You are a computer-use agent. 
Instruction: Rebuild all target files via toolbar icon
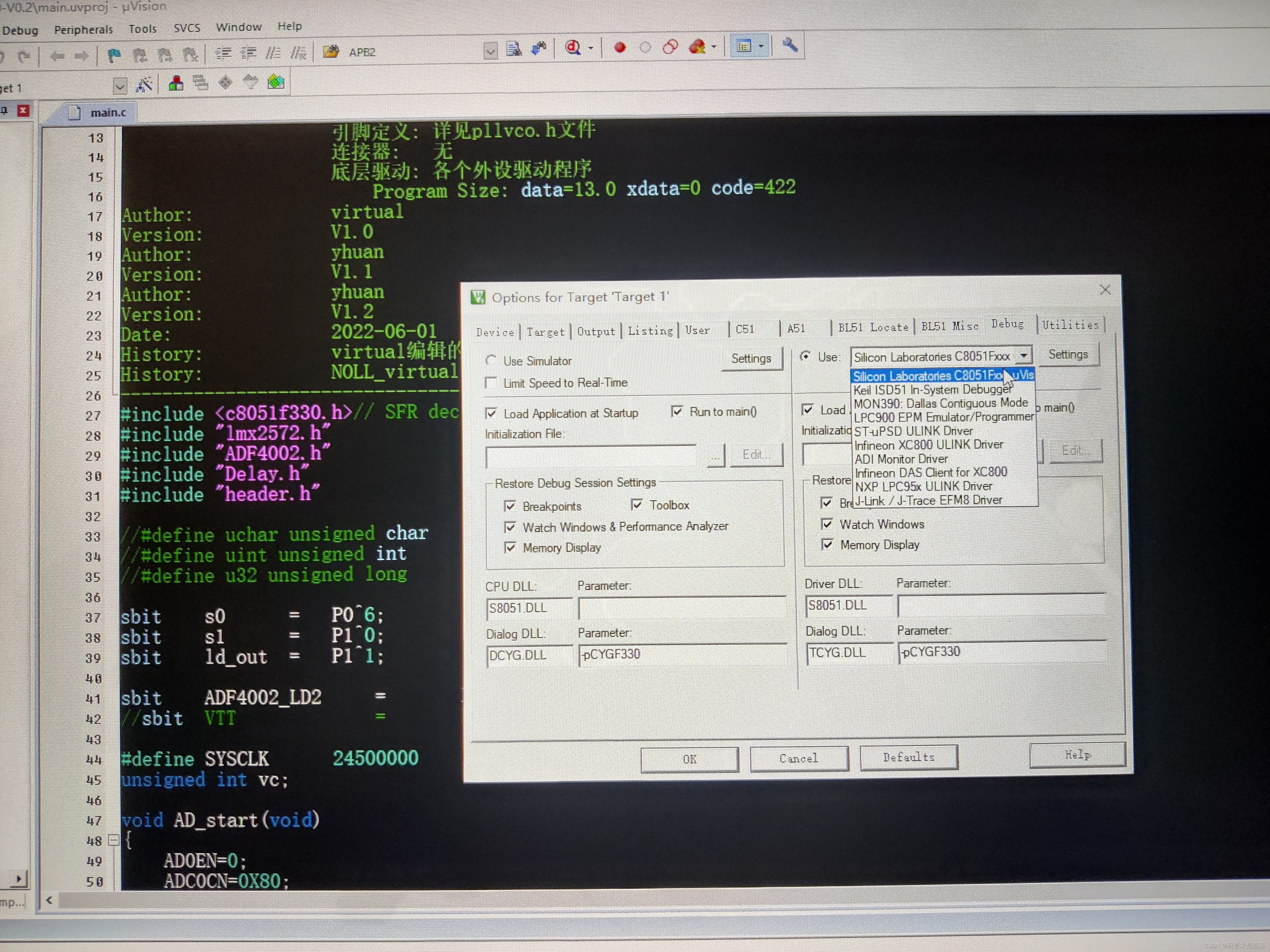point(201,83)
